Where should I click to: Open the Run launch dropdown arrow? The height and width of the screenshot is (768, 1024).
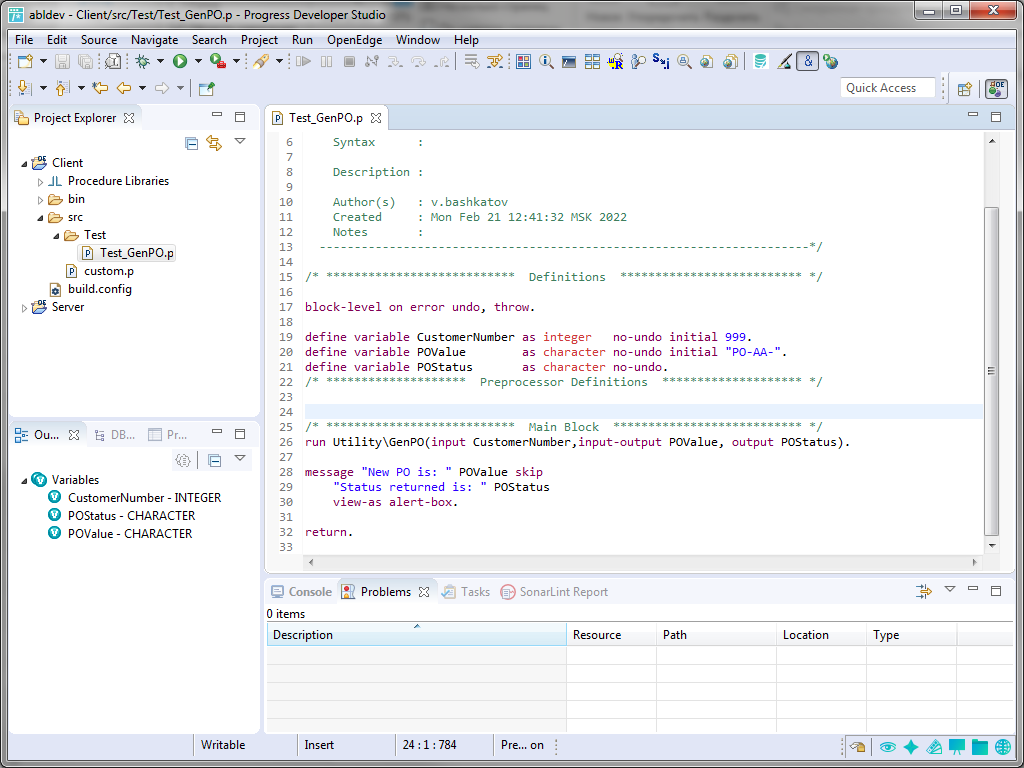click(x=198, y=62)
